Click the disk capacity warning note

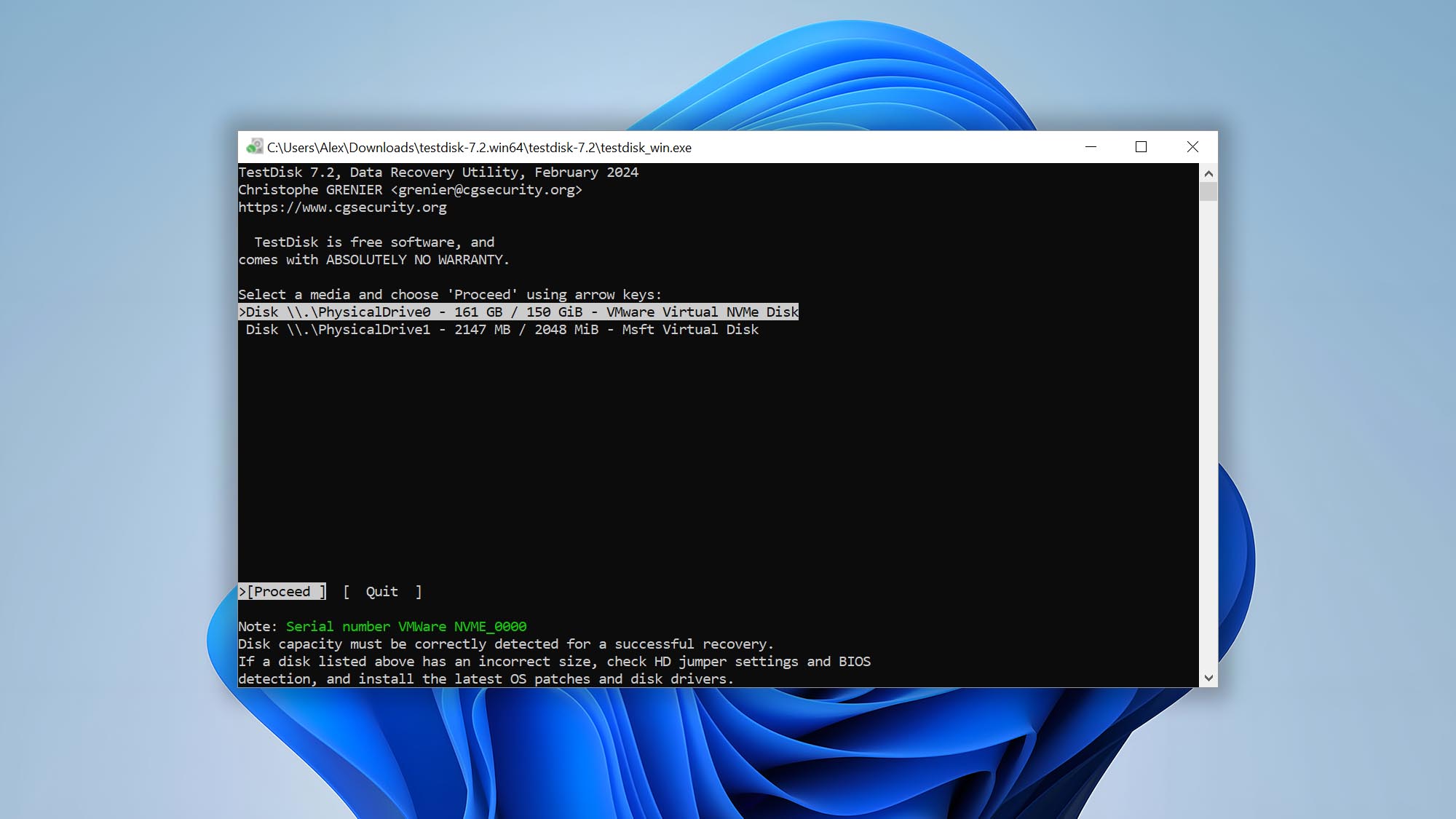506,644
